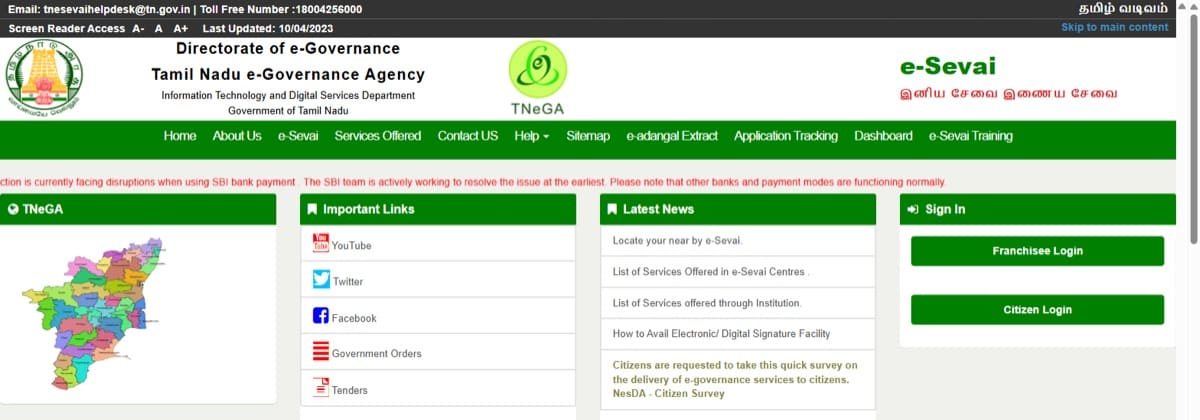Click the Facebook logo icon

click(x=321, y=315)
